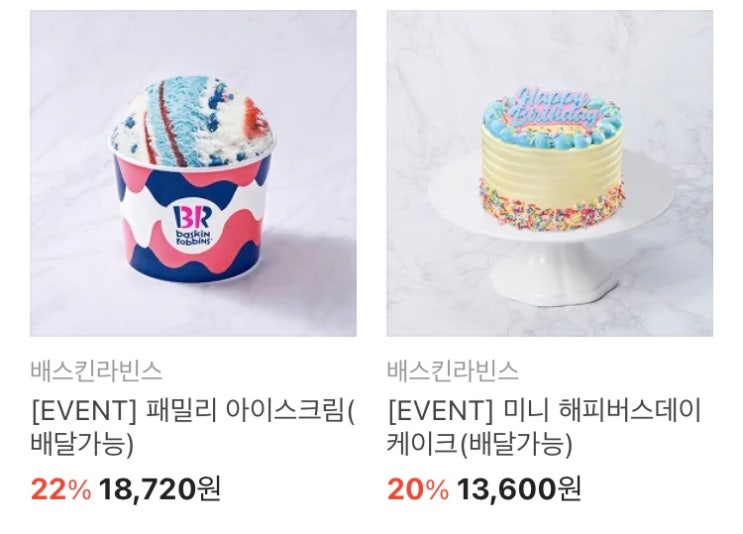This screenshot has height=534, width=743.
Task: Open the family ice cream product image
Action: (193, 173)
